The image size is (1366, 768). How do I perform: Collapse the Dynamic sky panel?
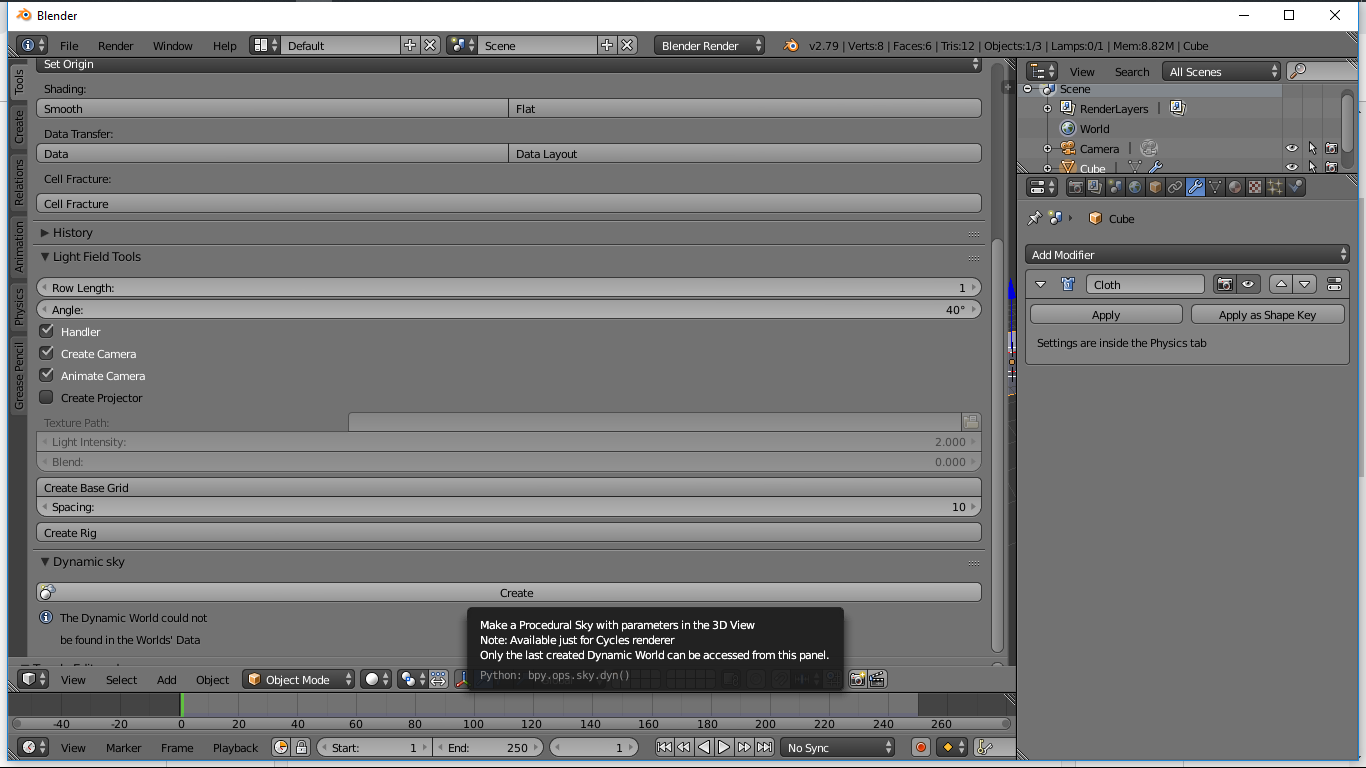click(x=45, y=561)
